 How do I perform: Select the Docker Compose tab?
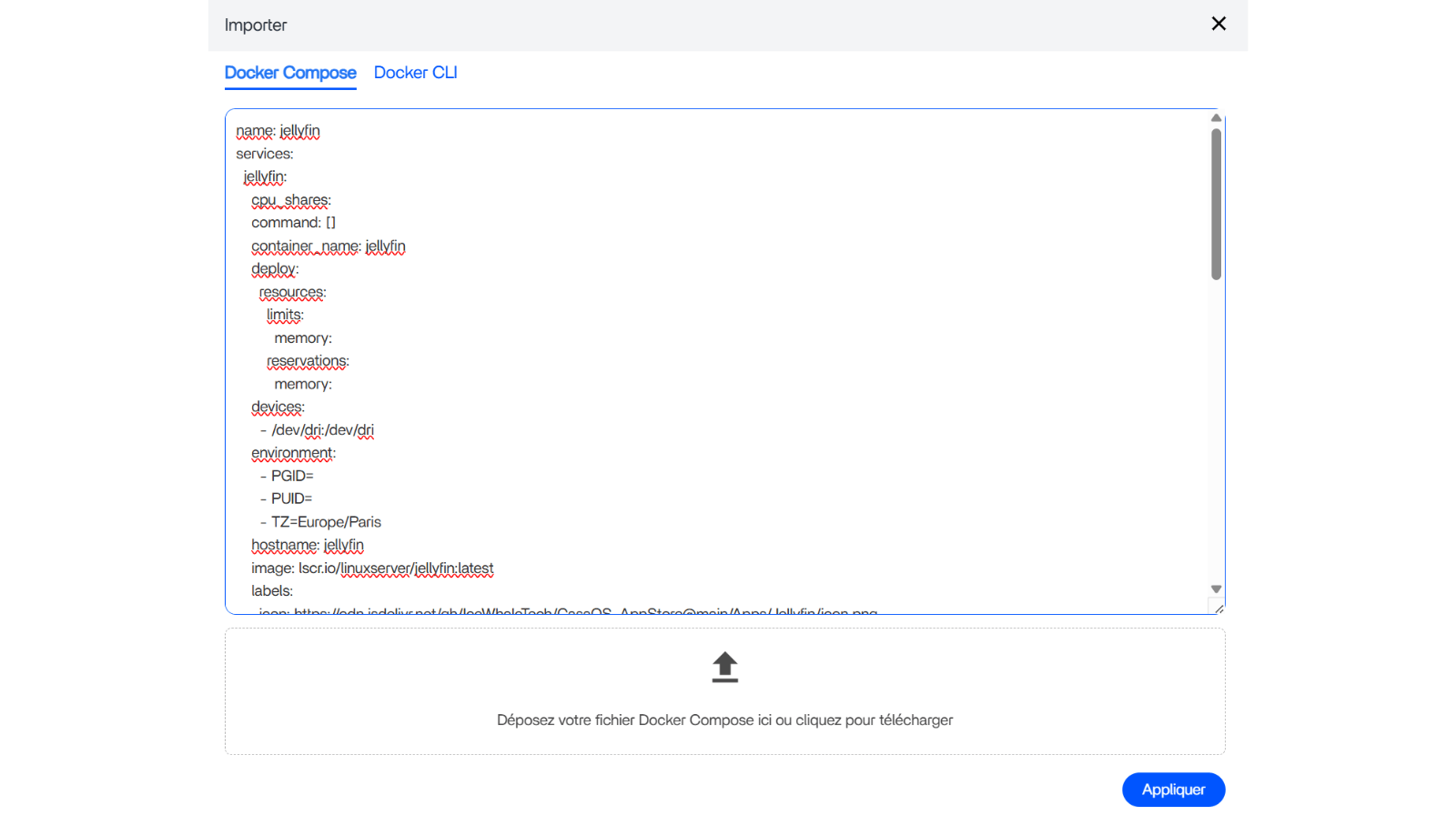290,73
